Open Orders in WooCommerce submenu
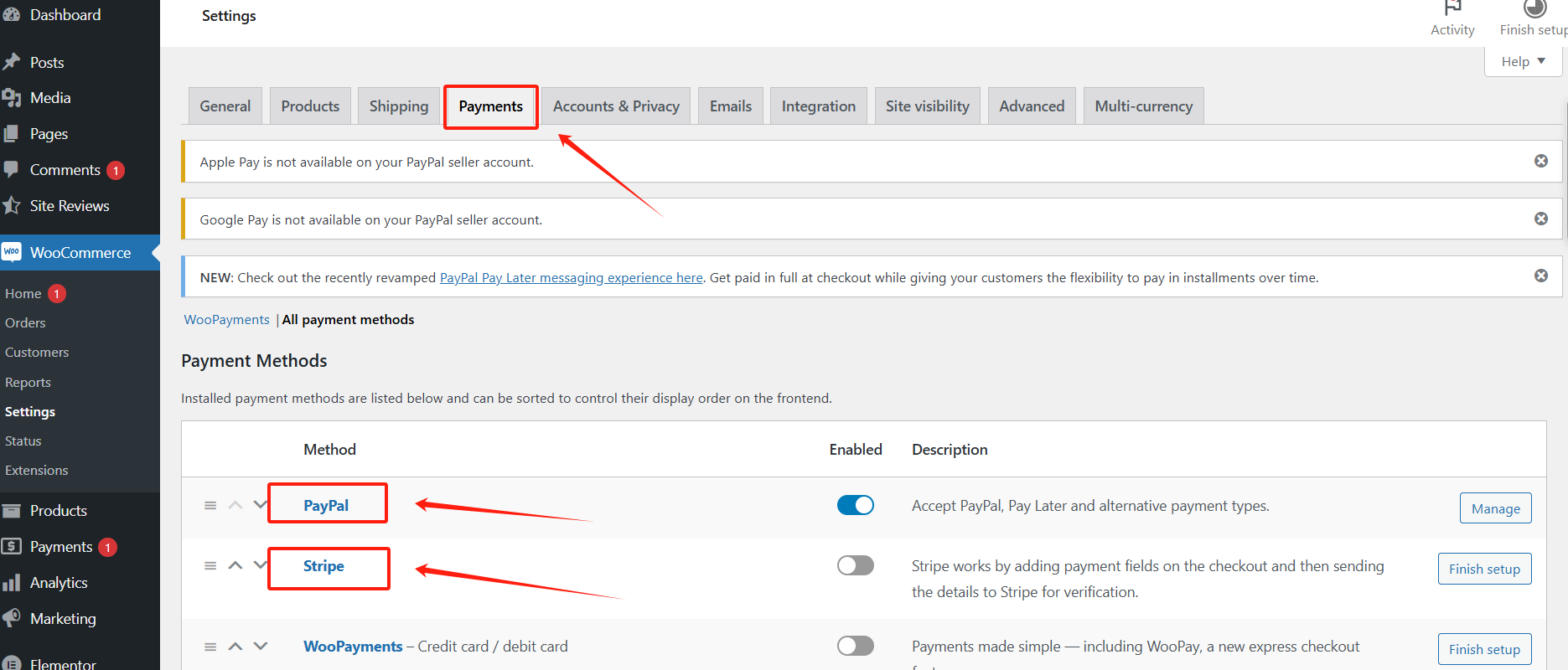The image size is (1568, 670). point(25,323)
